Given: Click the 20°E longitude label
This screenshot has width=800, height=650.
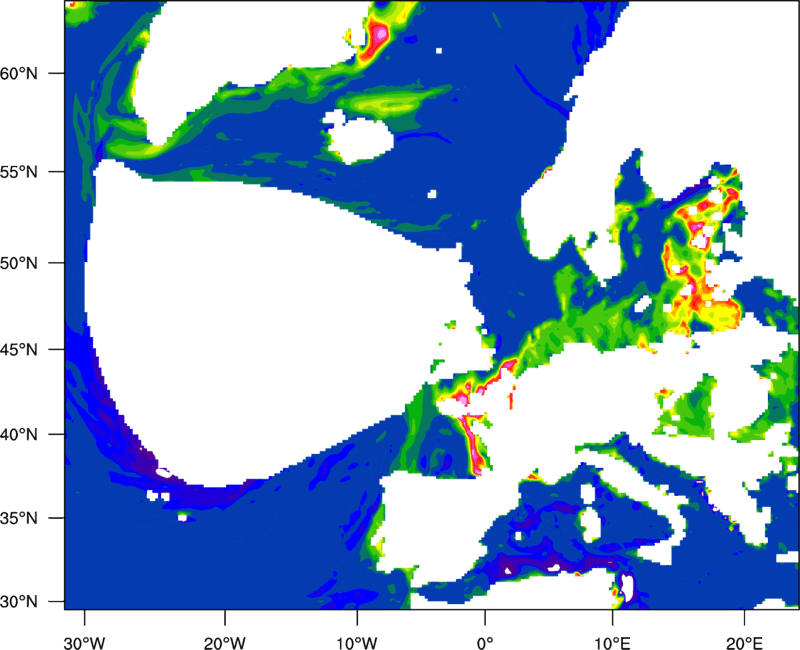Looking at the screenshot, I should point(744,643).
